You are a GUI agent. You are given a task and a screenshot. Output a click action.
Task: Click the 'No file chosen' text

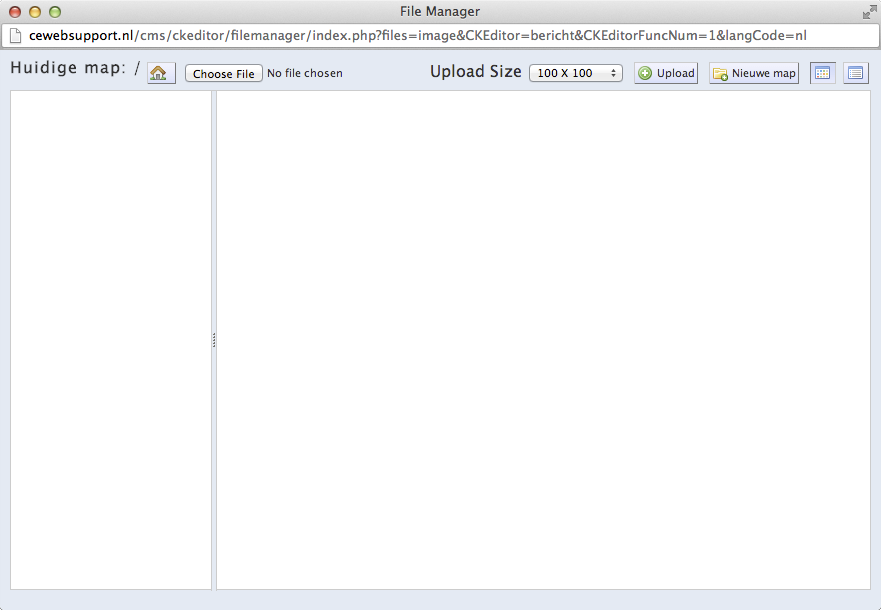click(304, 73)
